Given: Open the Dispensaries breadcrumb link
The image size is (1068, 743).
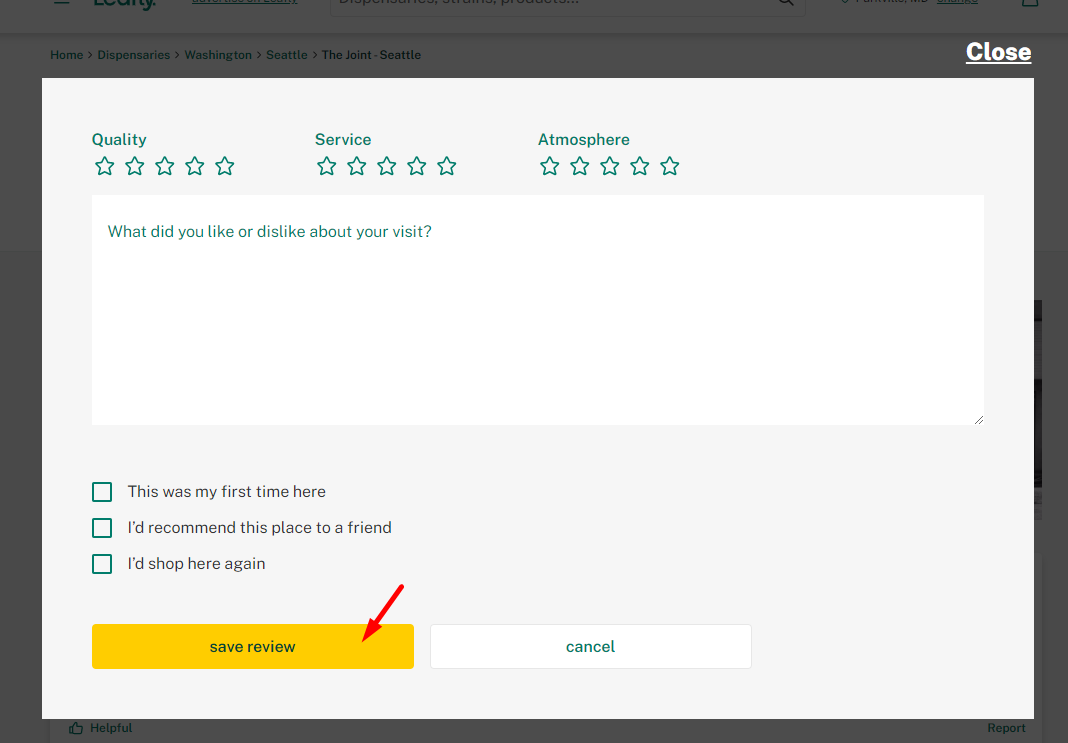Looking at the screenshot, I should 134,54.
